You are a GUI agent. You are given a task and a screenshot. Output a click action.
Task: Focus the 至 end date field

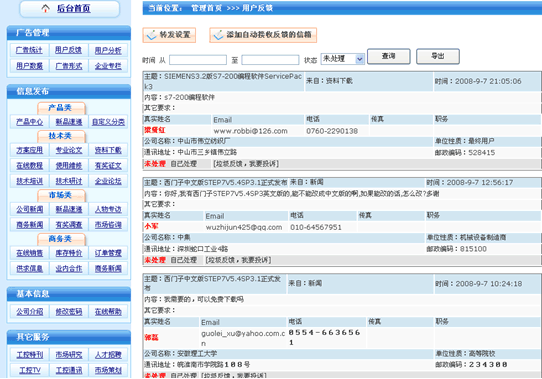(270, 60)
